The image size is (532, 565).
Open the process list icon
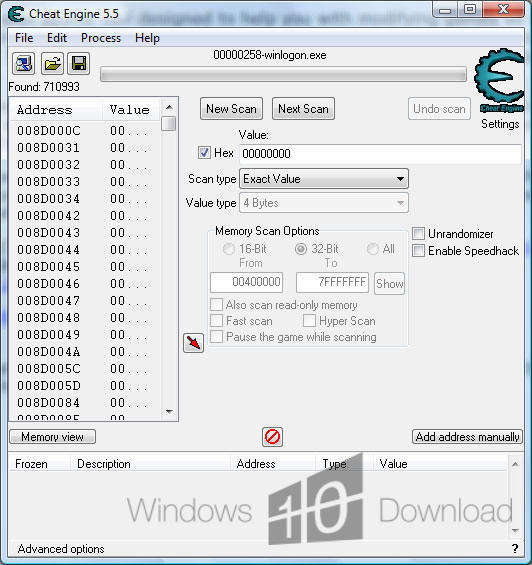click(24, 63)
